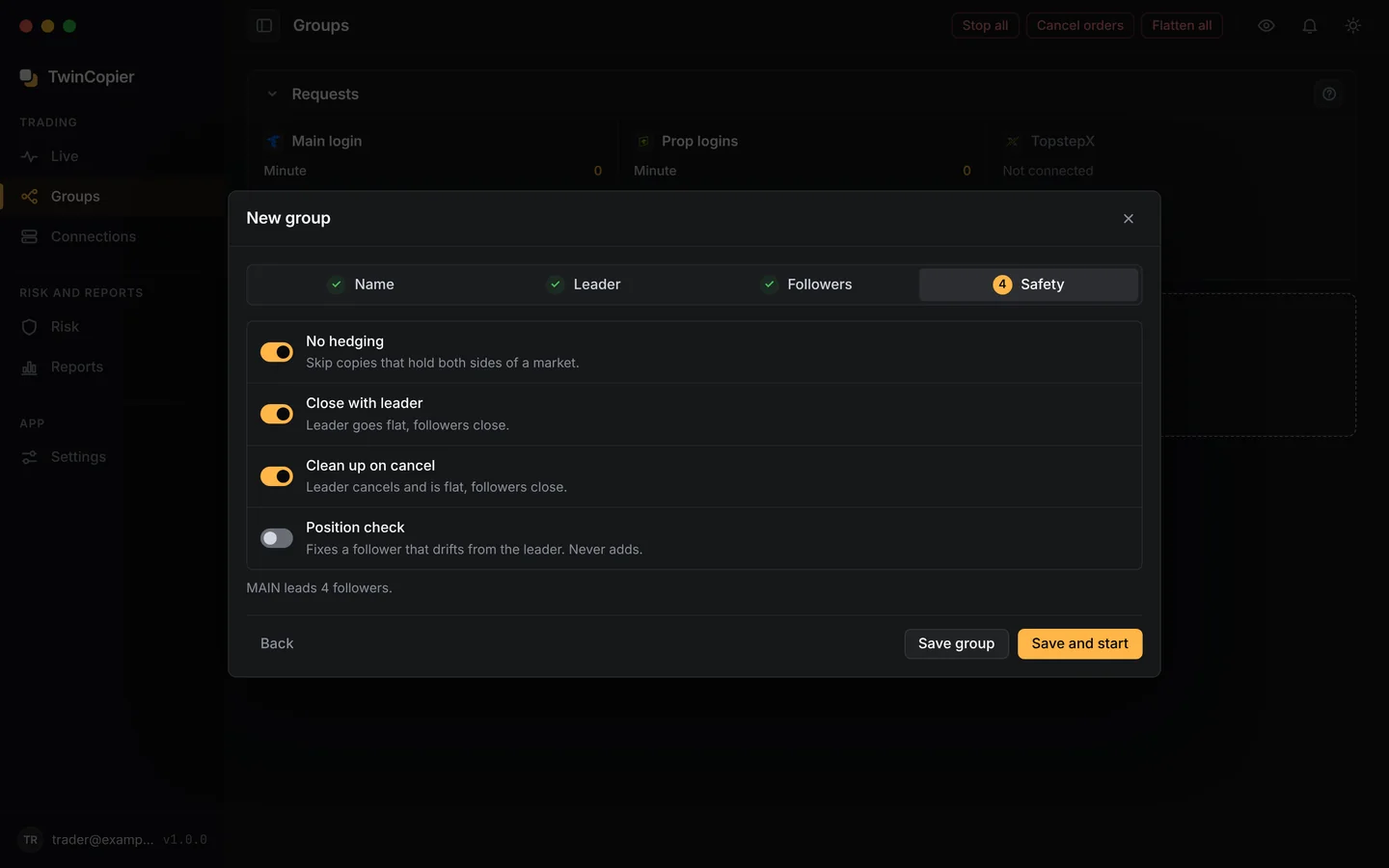Click the Safety step number 4 badge
Screen dimensions: 1389x868
point(1002,285)
